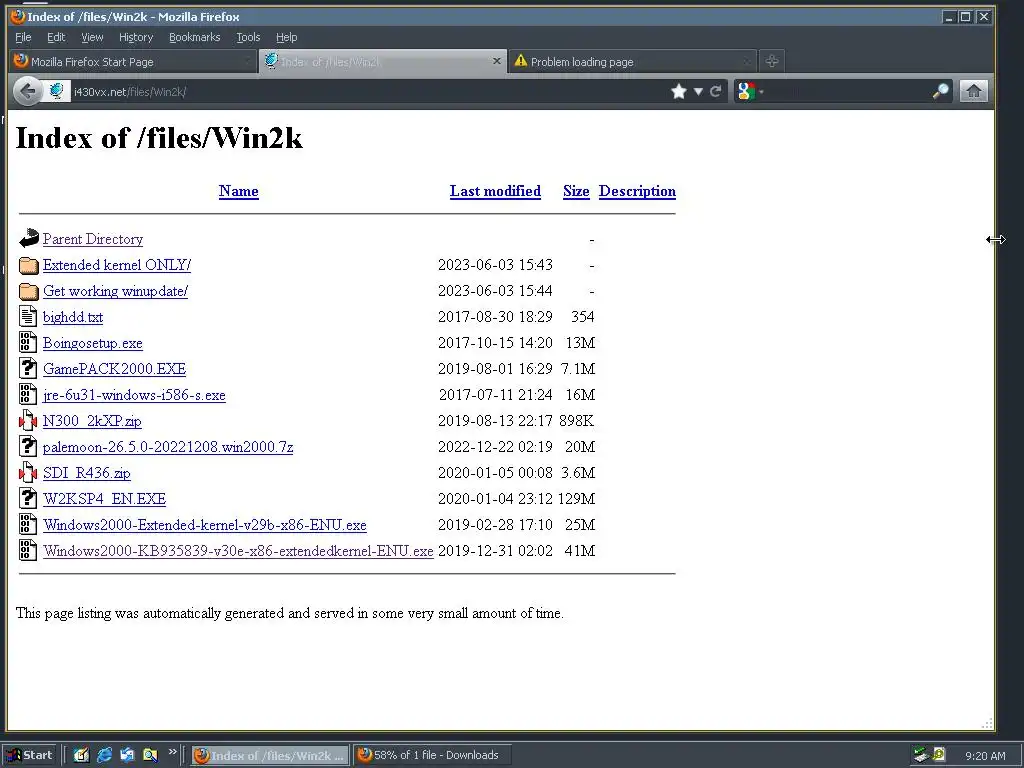This screenshot has width=1024, height=768.
Task: Launch Internet Explorer from Quick Launch
Action: point(104,755)
